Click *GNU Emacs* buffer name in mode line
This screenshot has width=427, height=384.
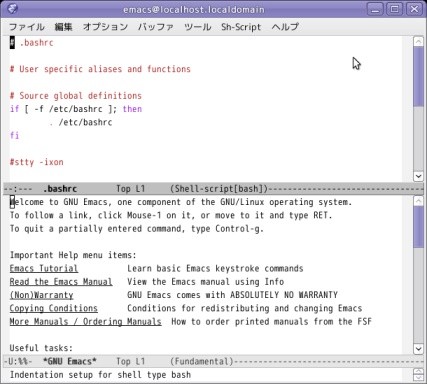(x=70, y=361)
